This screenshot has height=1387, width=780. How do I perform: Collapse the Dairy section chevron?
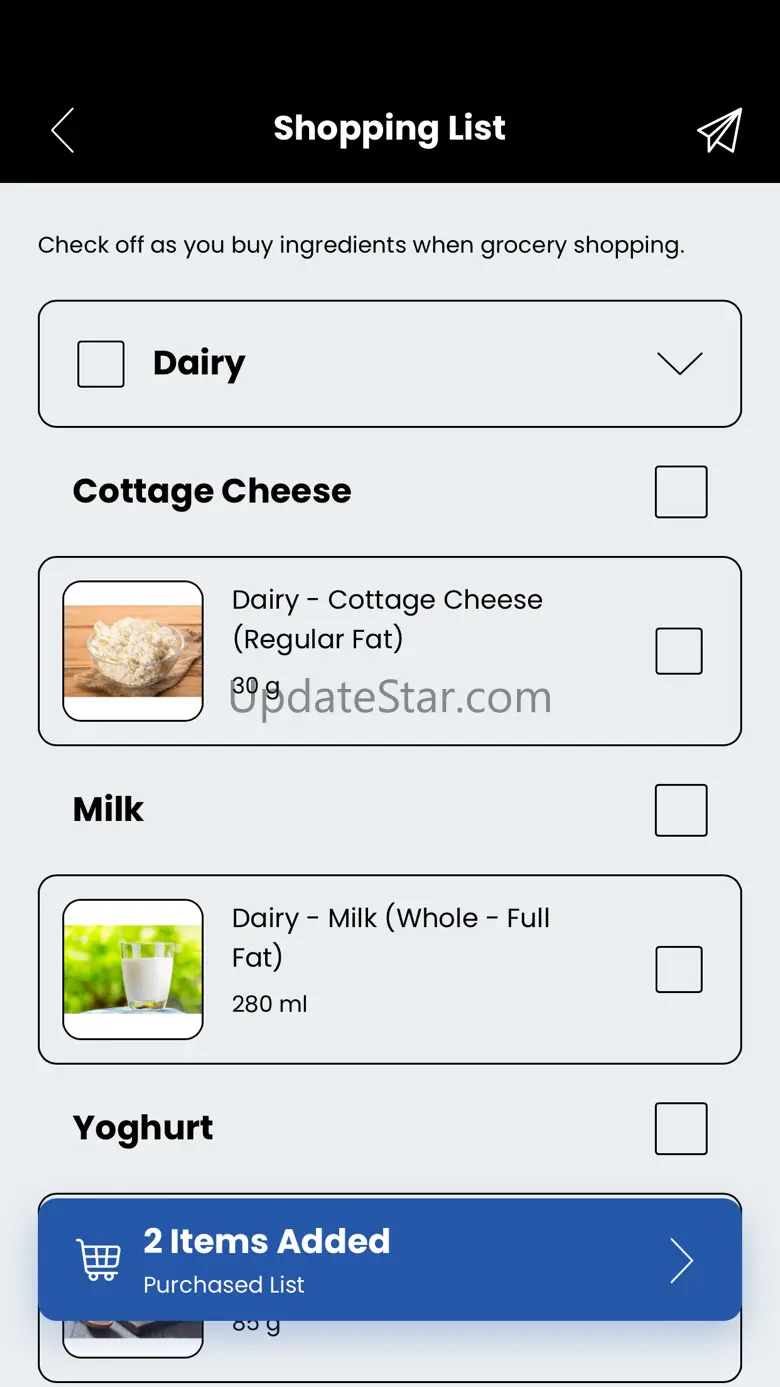point(680,363)
